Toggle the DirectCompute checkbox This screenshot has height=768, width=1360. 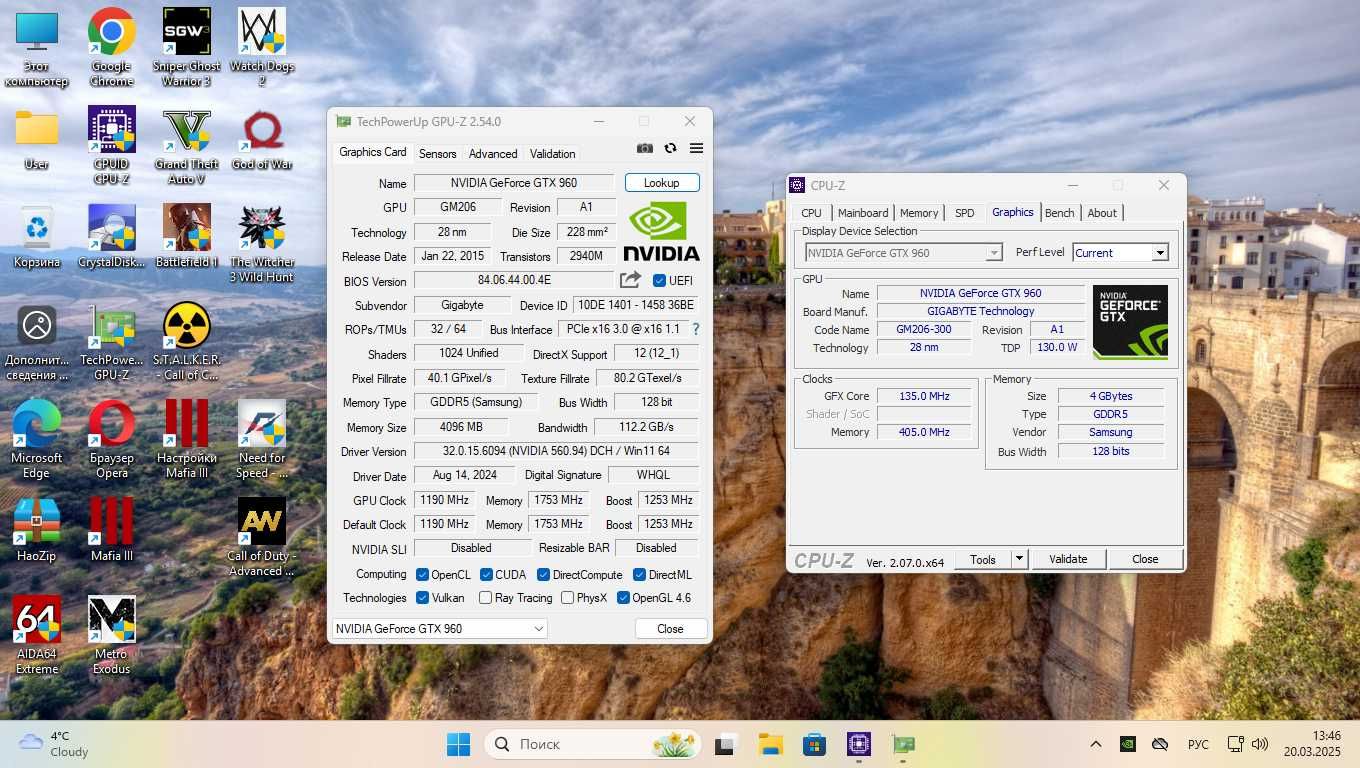[543, 575]
